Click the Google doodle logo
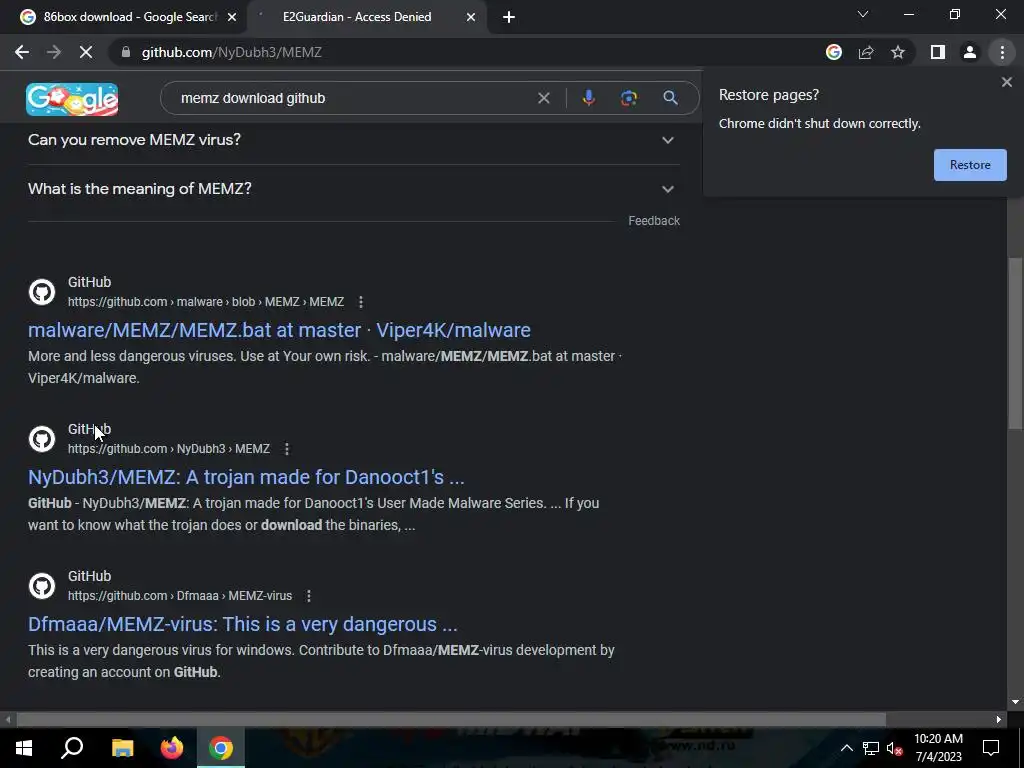The image size is (1024, 768). tap(72, 99)
